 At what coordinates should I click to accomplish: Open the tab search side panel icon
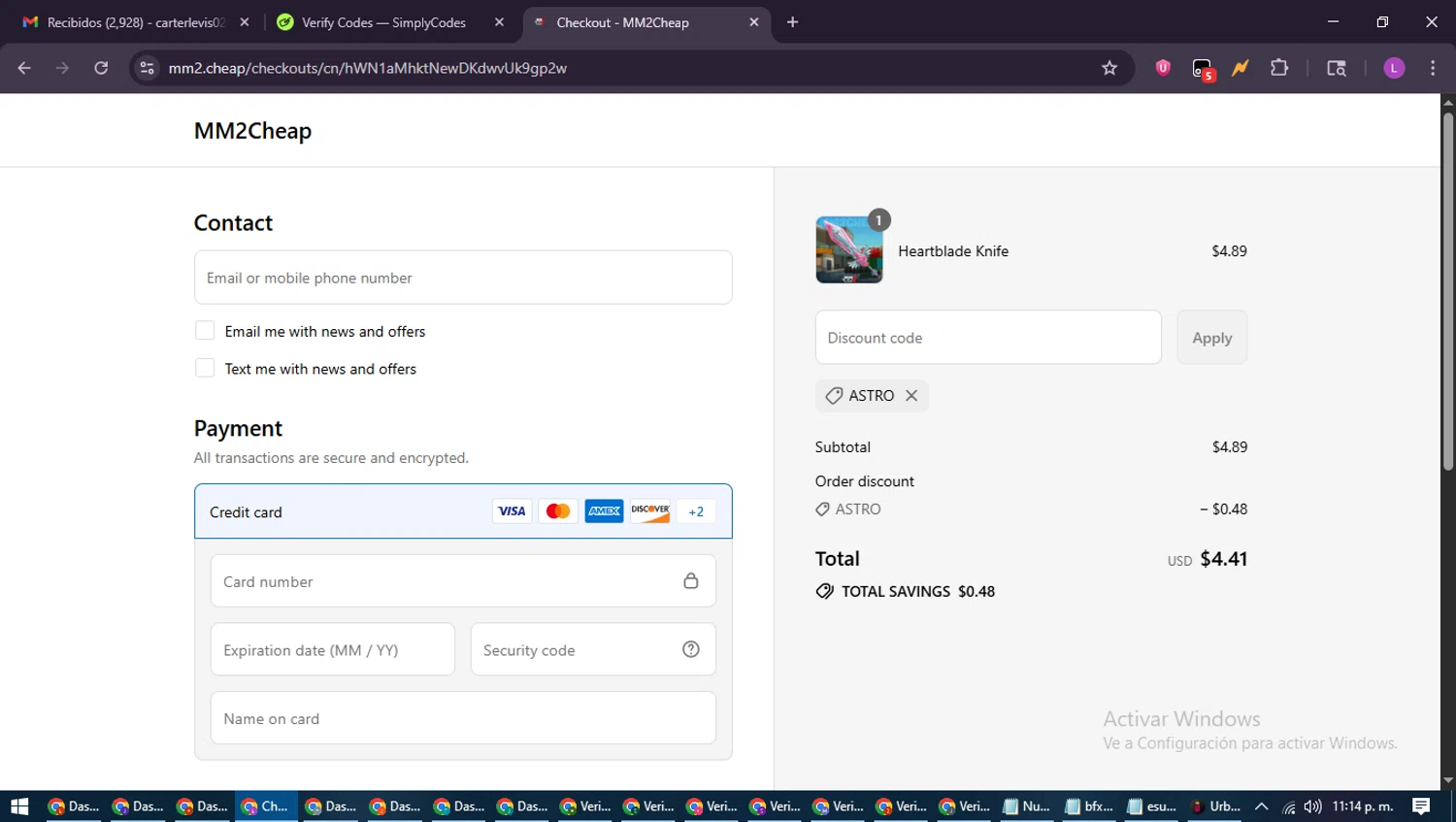point(1337,68)
